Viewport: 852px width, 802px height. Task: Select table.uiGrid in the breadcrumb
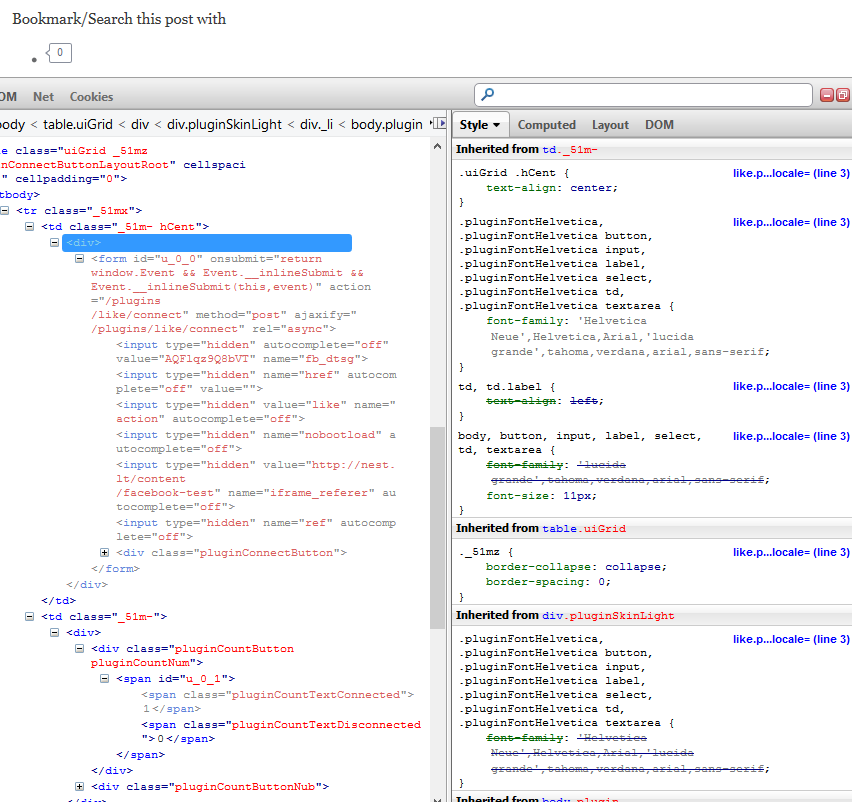(78, 124)
